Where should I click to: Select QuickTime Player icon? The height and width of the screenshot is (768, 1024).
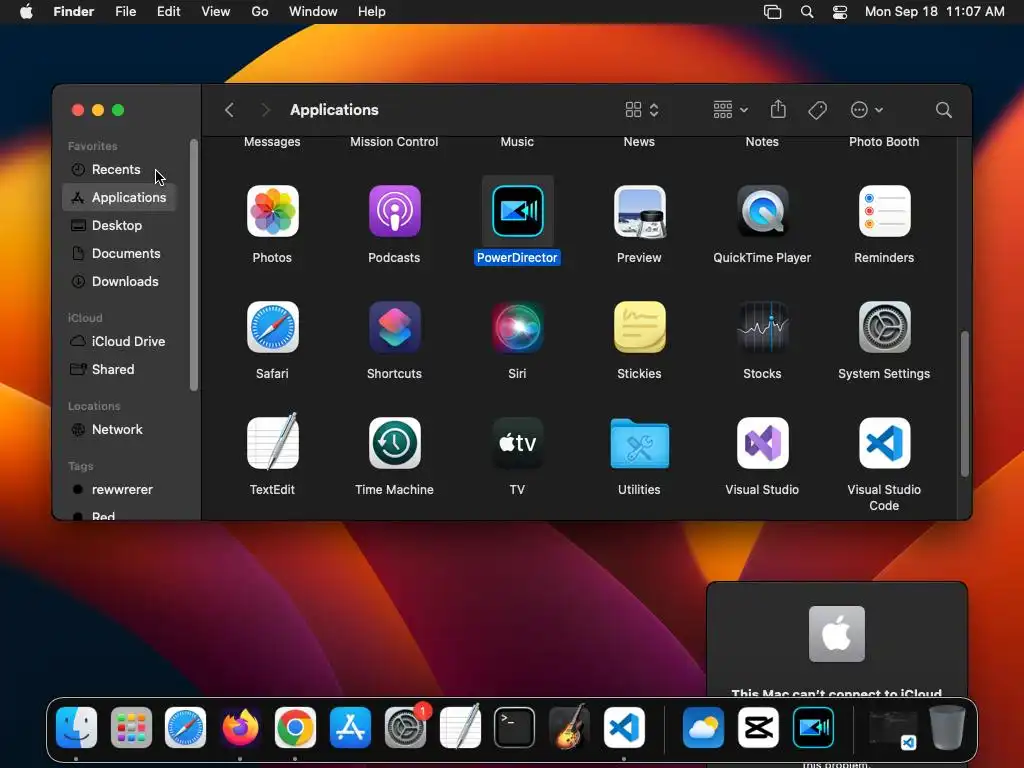point(762,211)
